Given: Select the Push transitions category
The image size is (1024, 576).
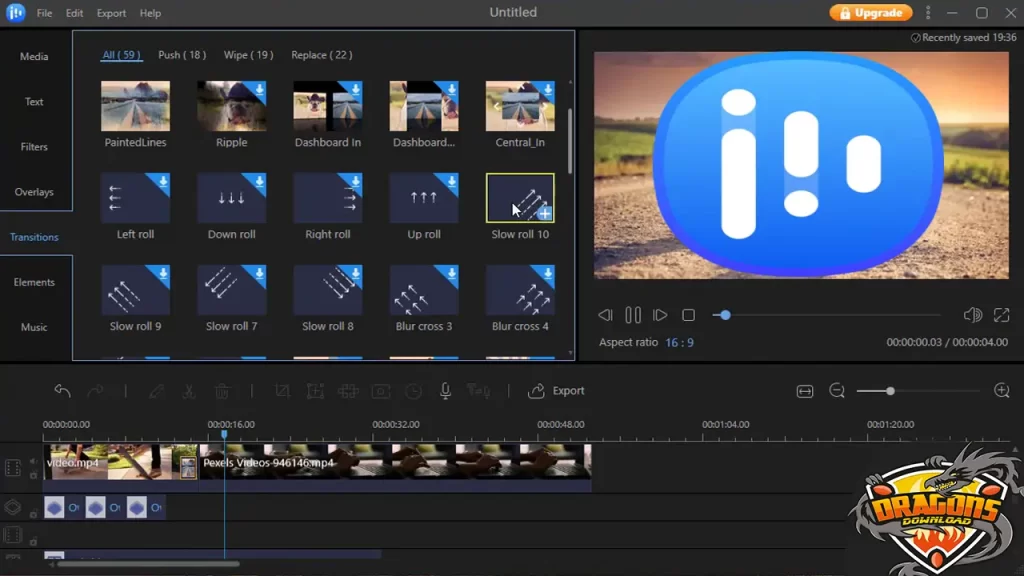Looking at the screenshot, I should (182, 55).
